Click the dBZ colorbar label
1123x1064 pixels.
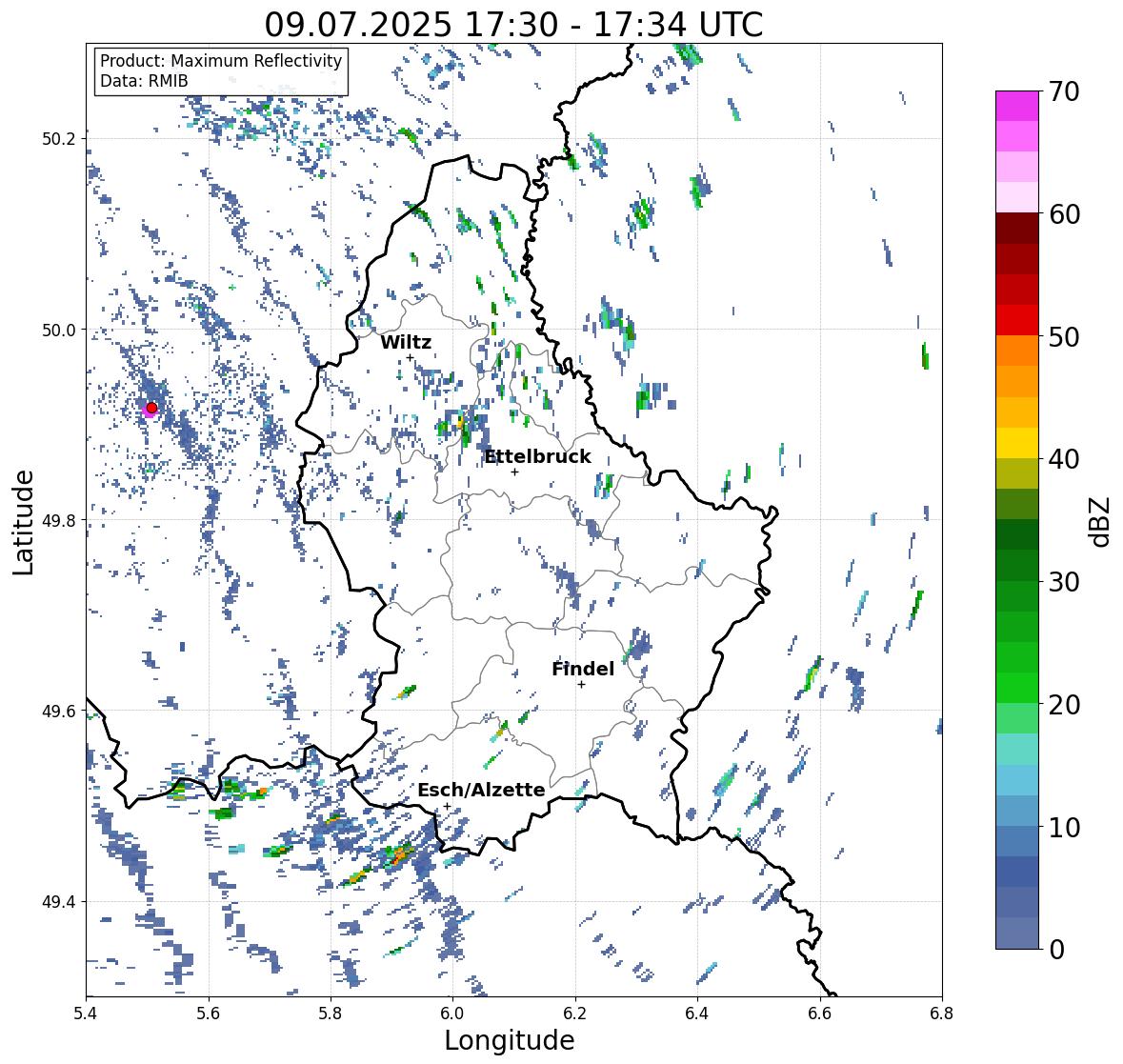[x=1100, y=522]
